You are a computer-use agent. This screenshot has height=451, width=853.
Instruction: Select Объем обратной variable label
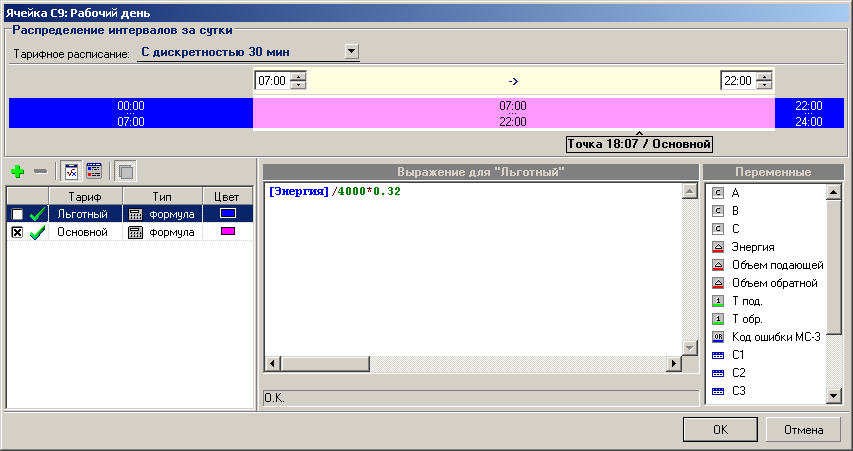(775, 283)
